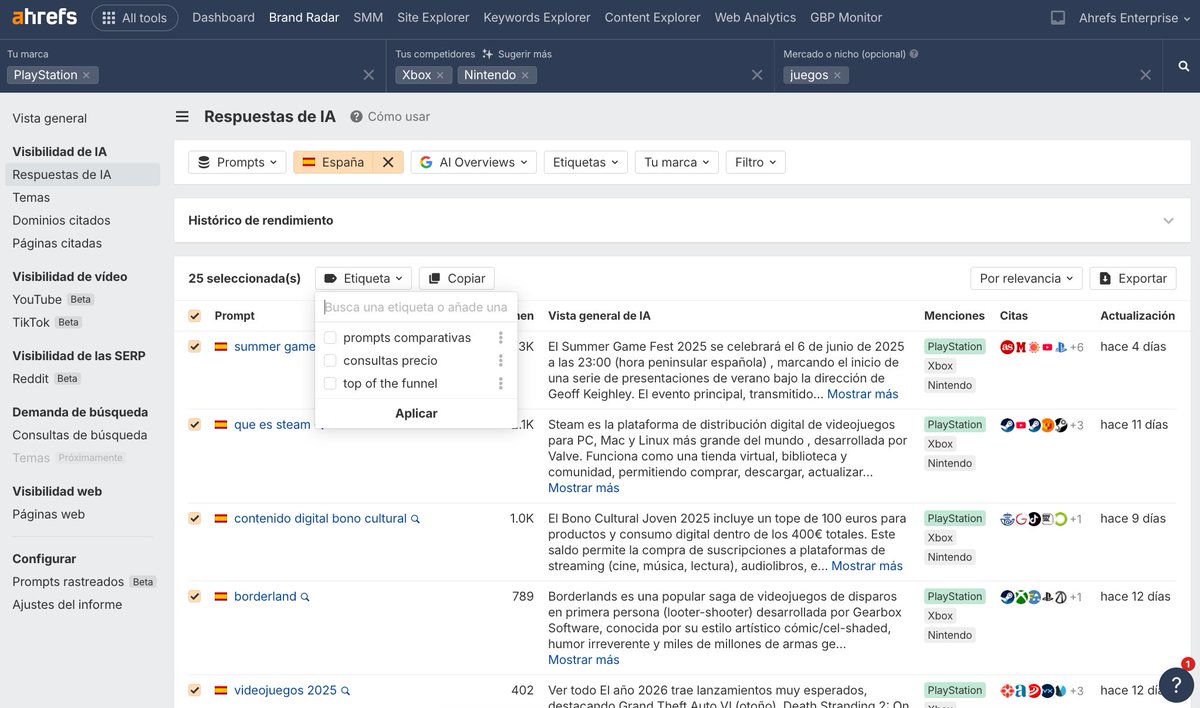Click the +6 citations for summer game row

1077,347
